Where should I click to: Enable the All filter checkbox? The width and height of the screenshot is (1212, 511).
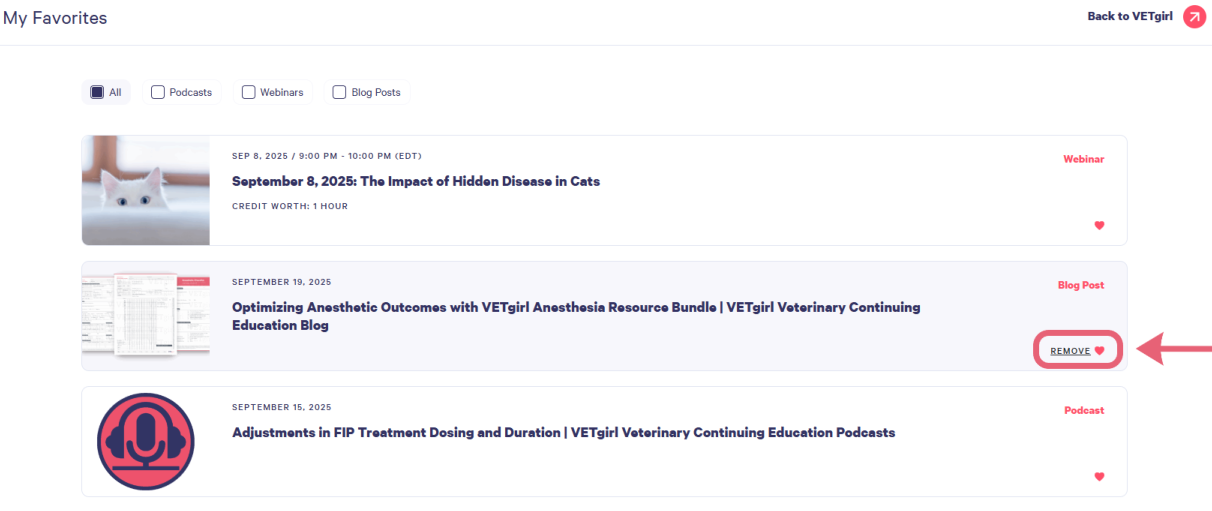[x=97, y=92]
